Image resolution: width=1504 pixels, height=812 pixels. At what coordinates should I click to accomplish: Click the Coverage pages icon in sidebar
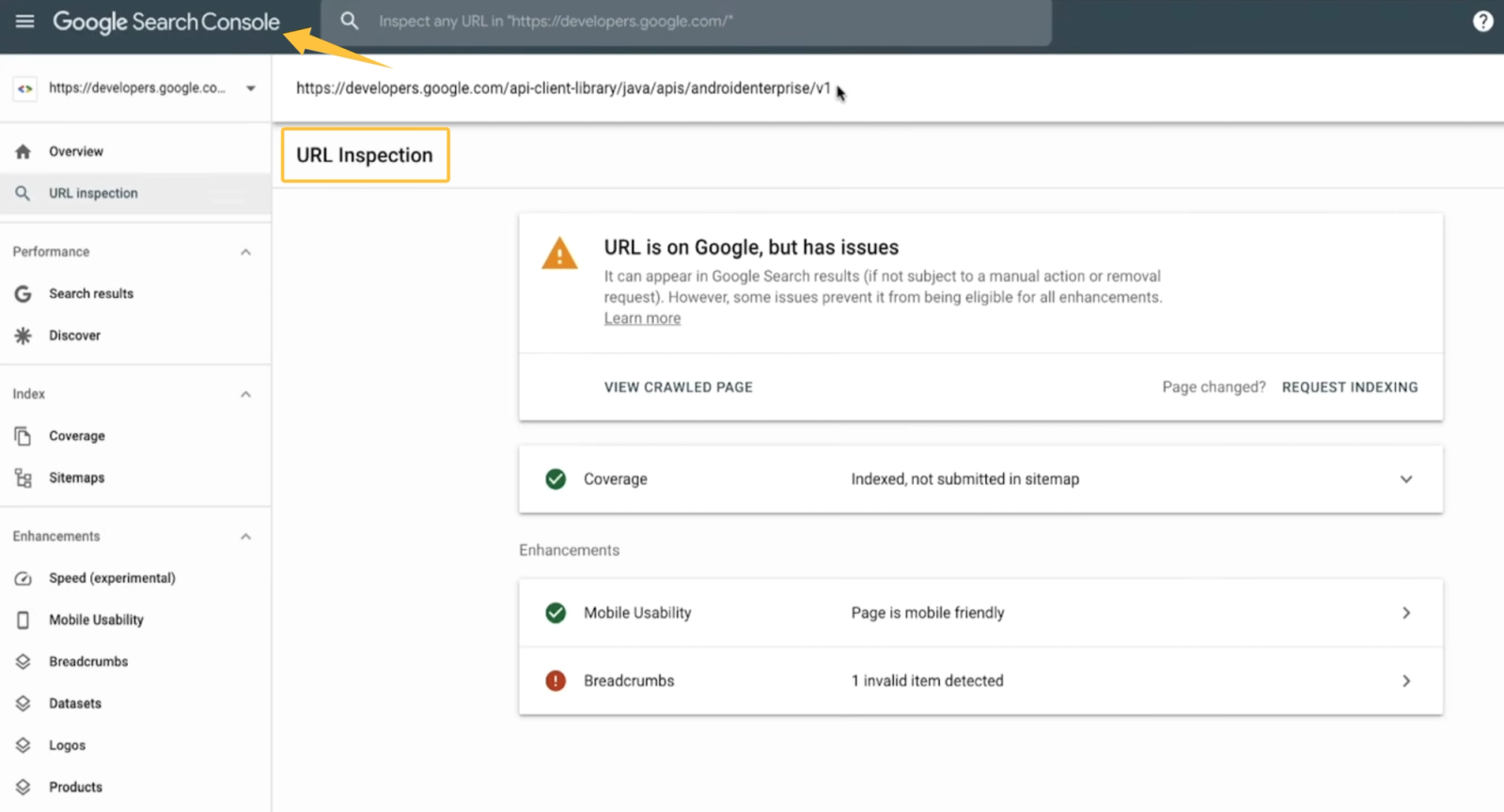pos(23,436)
